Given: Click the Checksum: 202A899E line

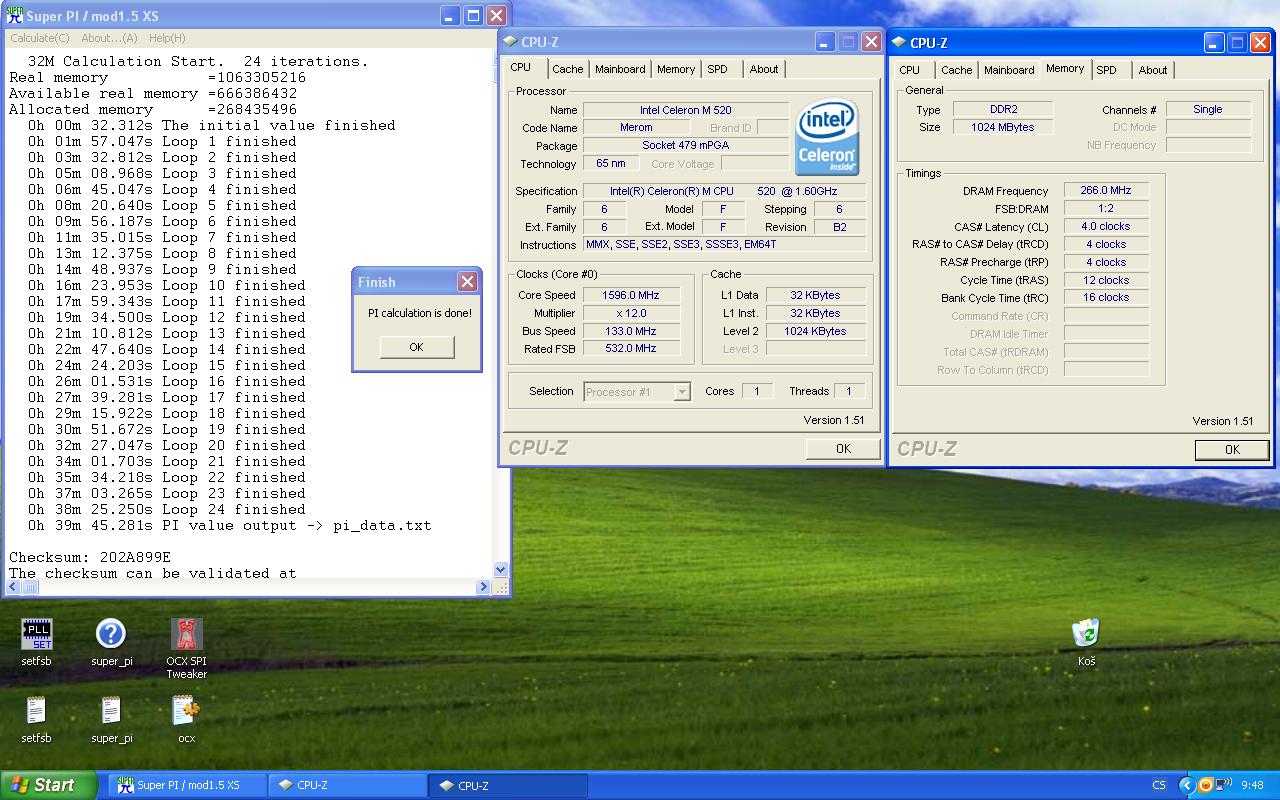Looking at the screenshot, I should (x=90, y=557).
